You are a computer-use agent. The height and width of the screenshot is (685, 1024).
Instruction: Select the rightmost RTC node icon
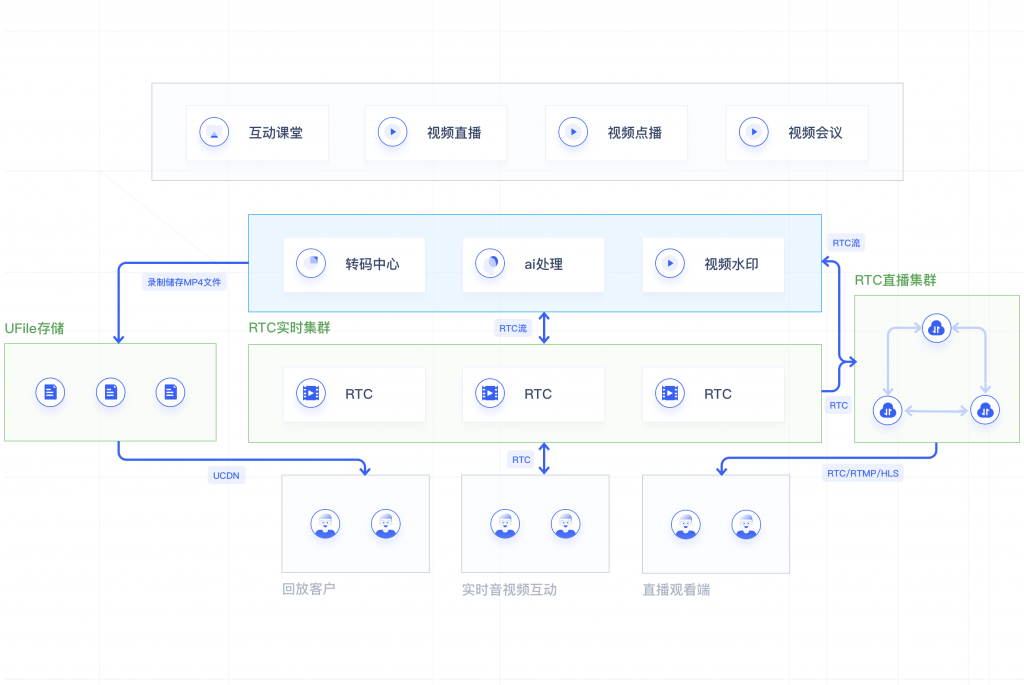click(x=669, y=393)
